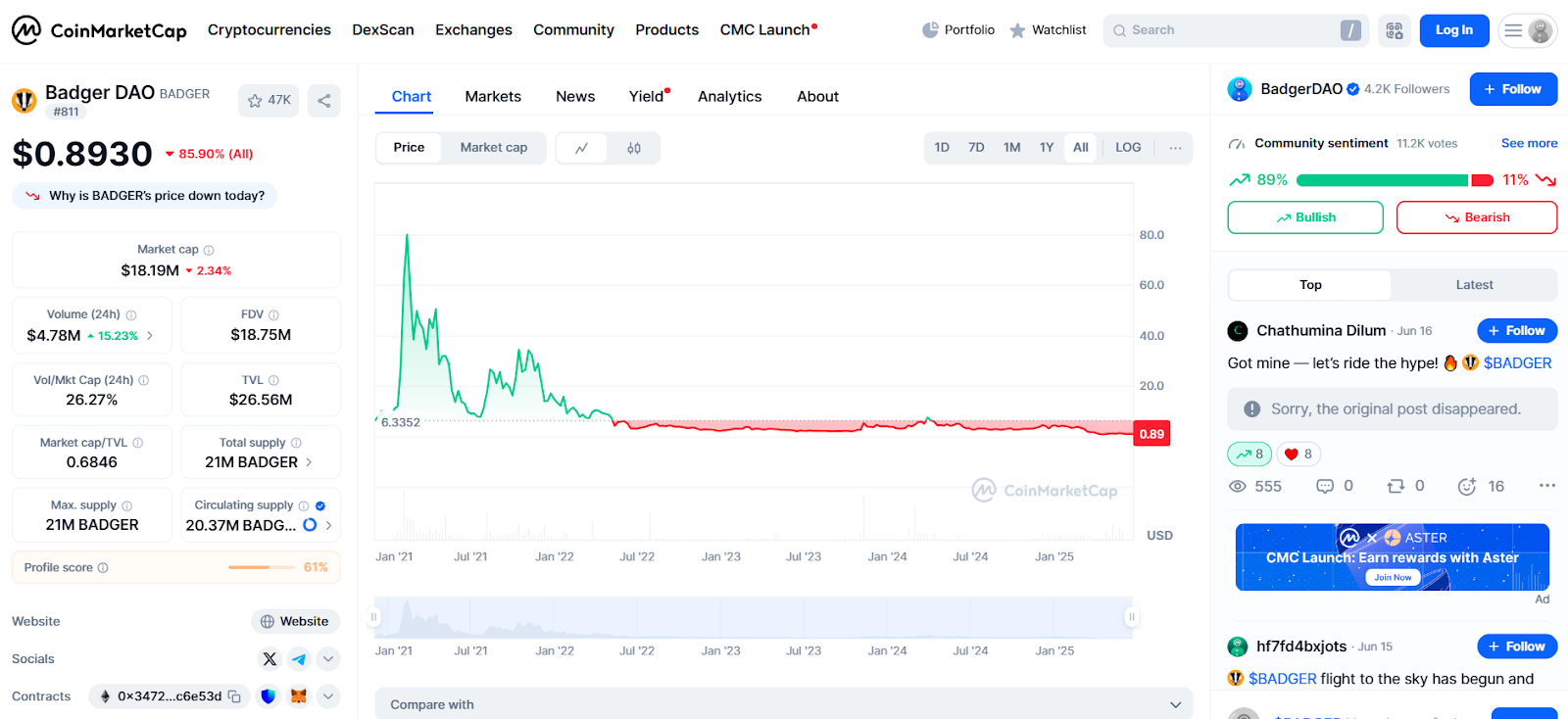The image size is (1568, 719).
Task: Expand Total supply 21M BADGER chevron
Action: [x=310, y=462]
